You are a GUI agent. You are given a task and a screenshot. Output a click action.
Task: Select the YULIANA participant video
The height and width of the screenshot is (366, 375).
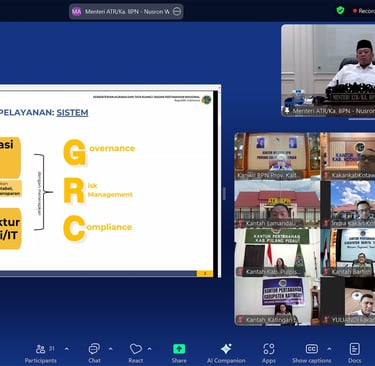348,301
